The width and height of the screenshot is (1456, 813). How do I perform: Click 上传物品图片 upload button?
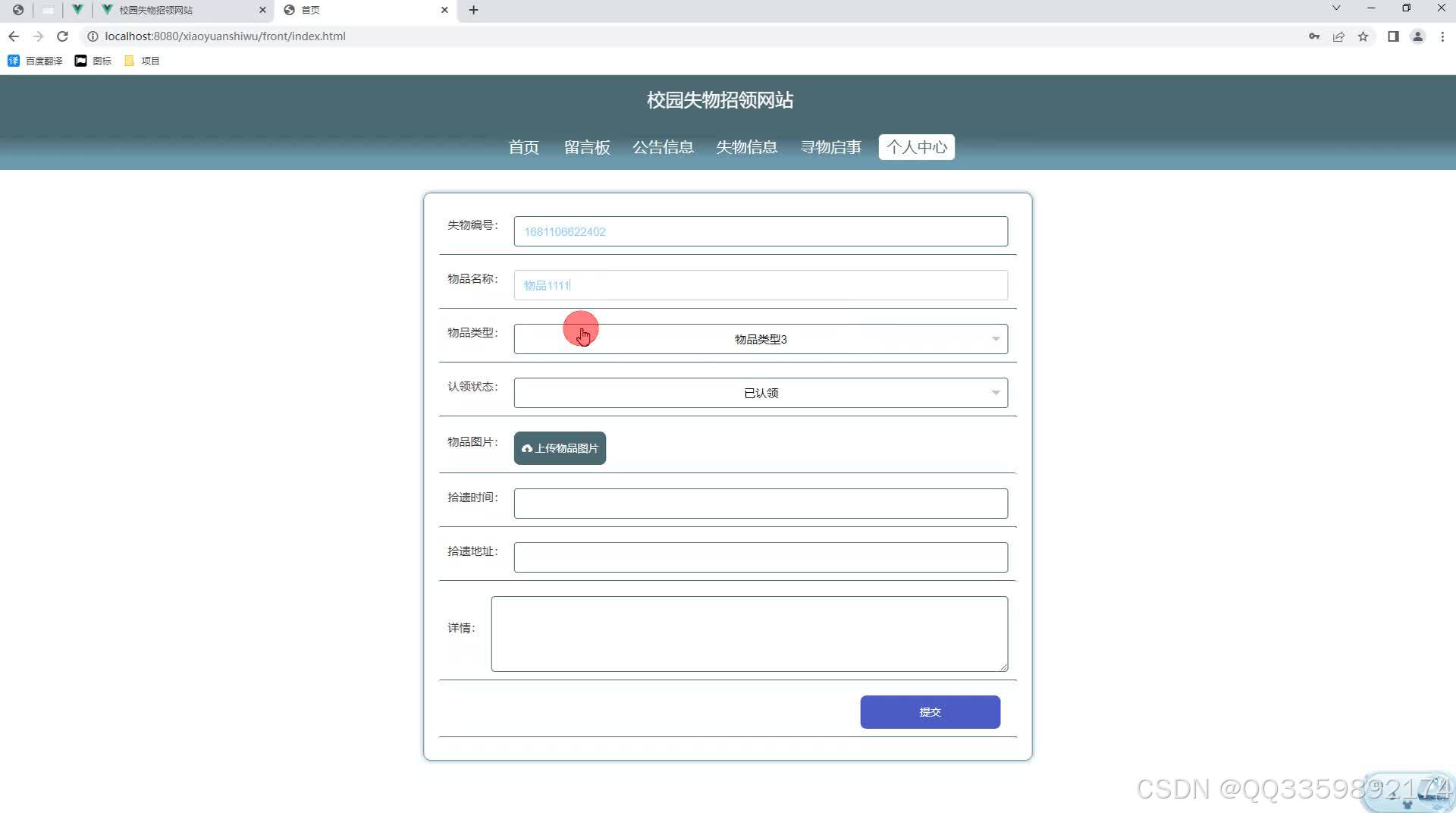(560, 448)
